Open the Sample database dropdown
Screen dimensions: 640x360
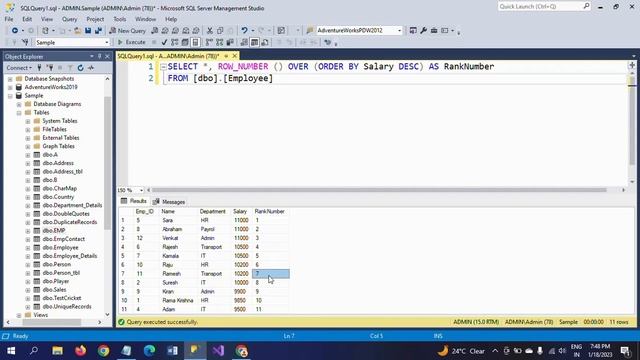[x=107, y=42]
